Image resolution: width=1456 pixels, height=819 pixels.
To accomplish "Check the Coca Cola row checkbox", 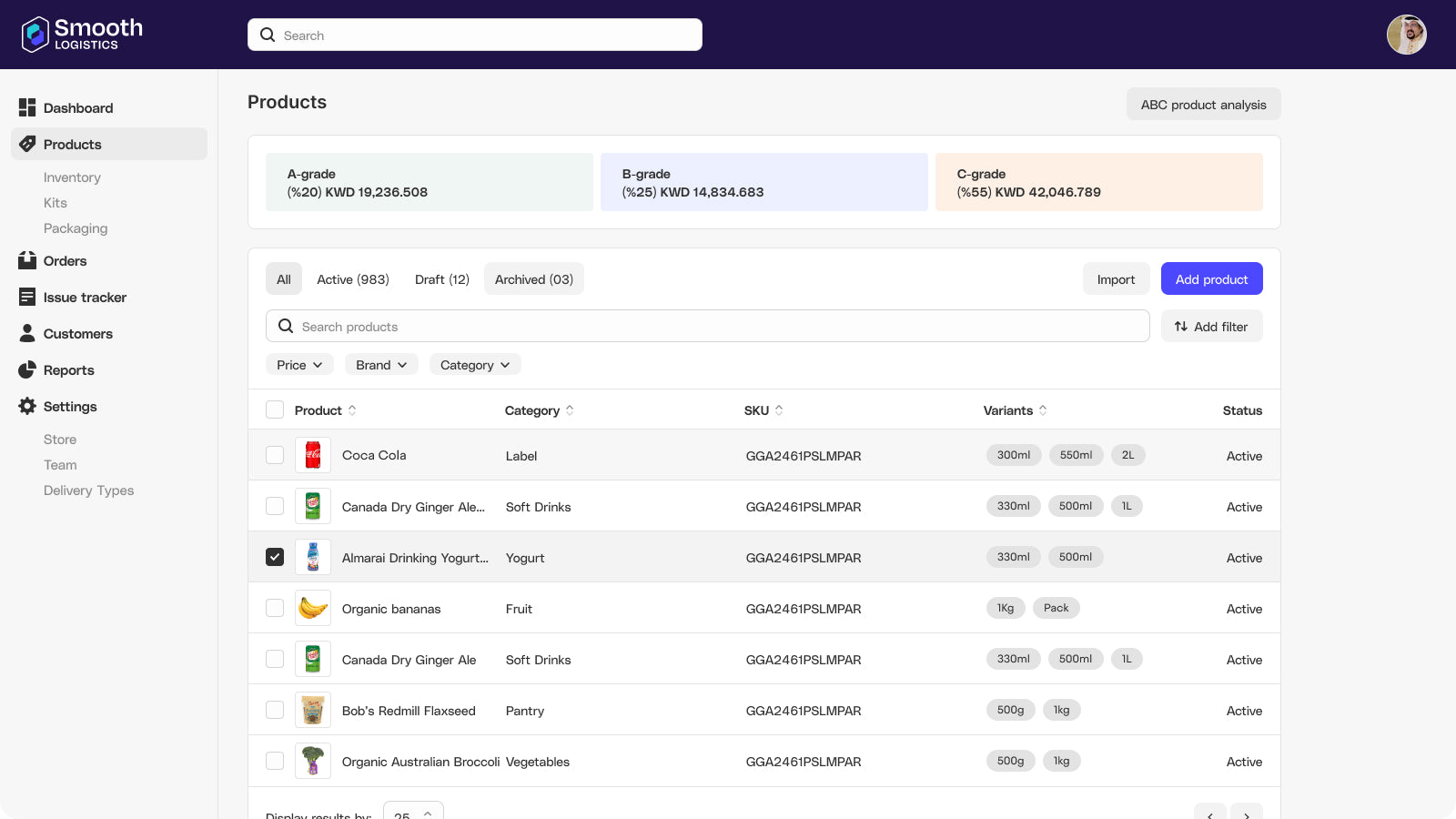I will pos(275,454).
